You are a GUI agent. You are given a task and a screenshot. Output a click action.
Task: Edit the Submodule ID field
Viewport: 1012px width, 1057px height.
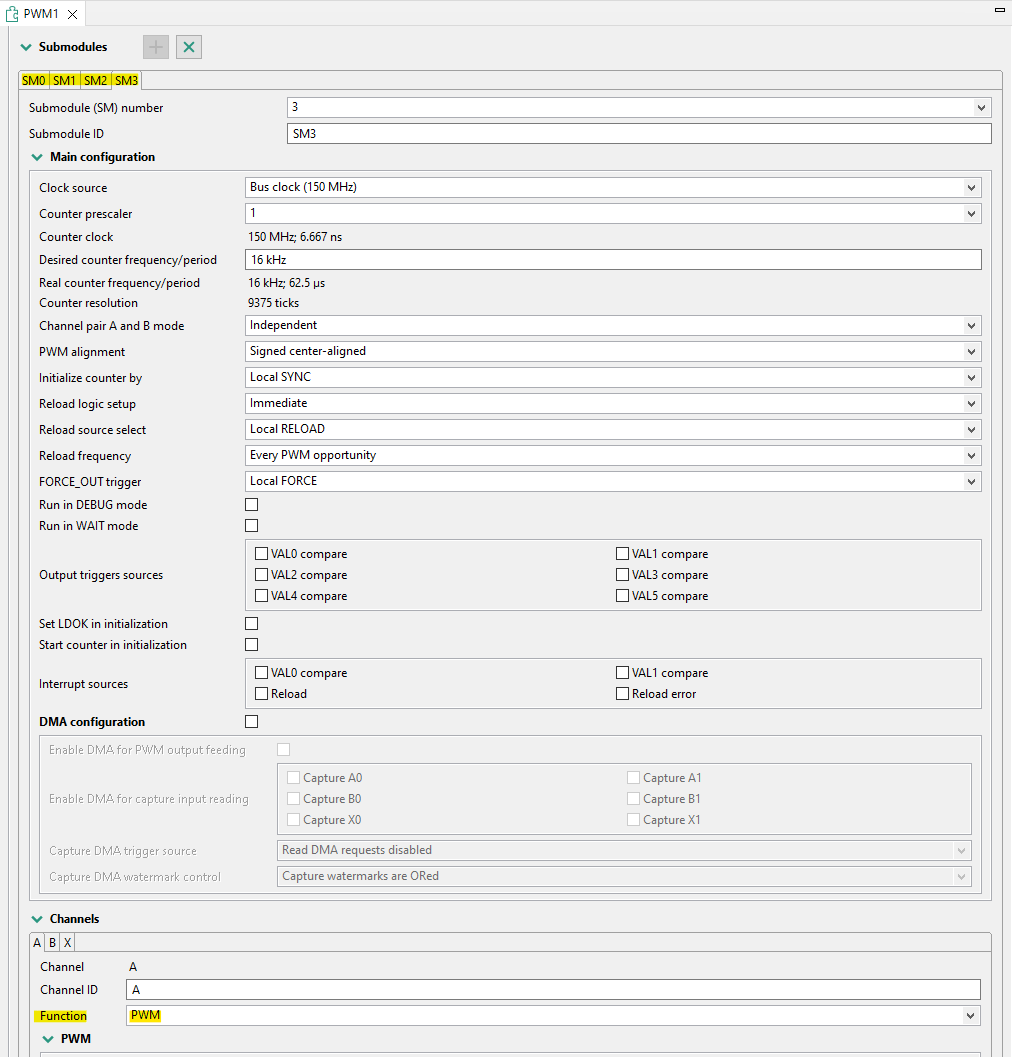pos(639,133)
